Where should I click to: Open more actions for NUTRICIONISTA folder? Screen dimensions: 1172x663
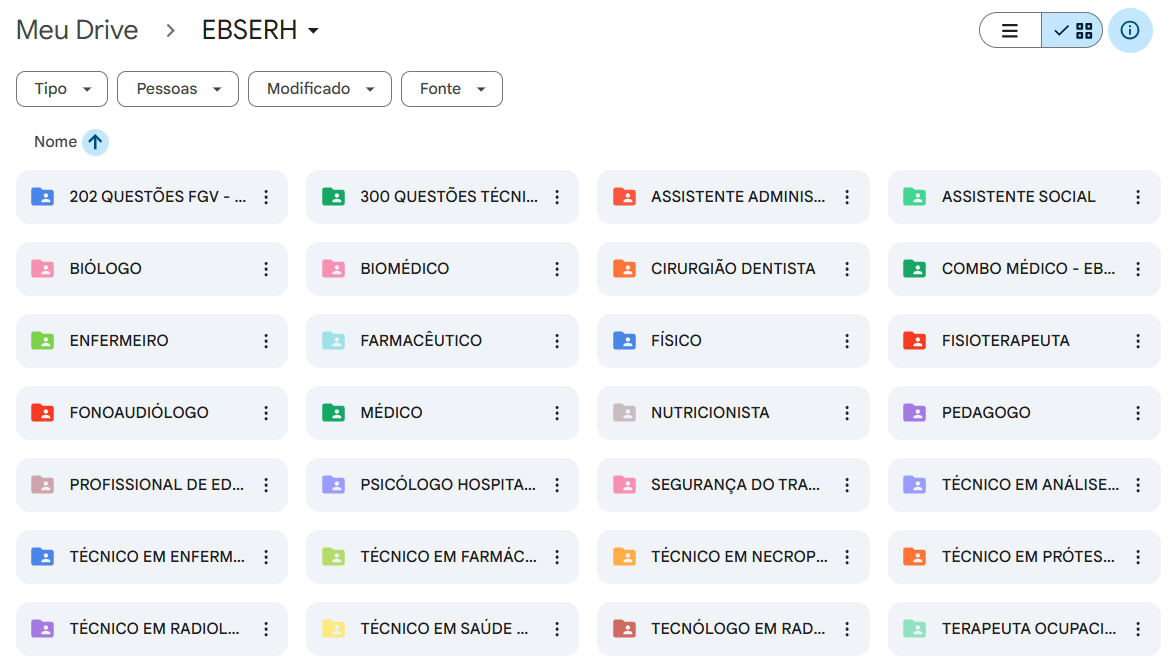pyautogui.click(x=847, y=413)
